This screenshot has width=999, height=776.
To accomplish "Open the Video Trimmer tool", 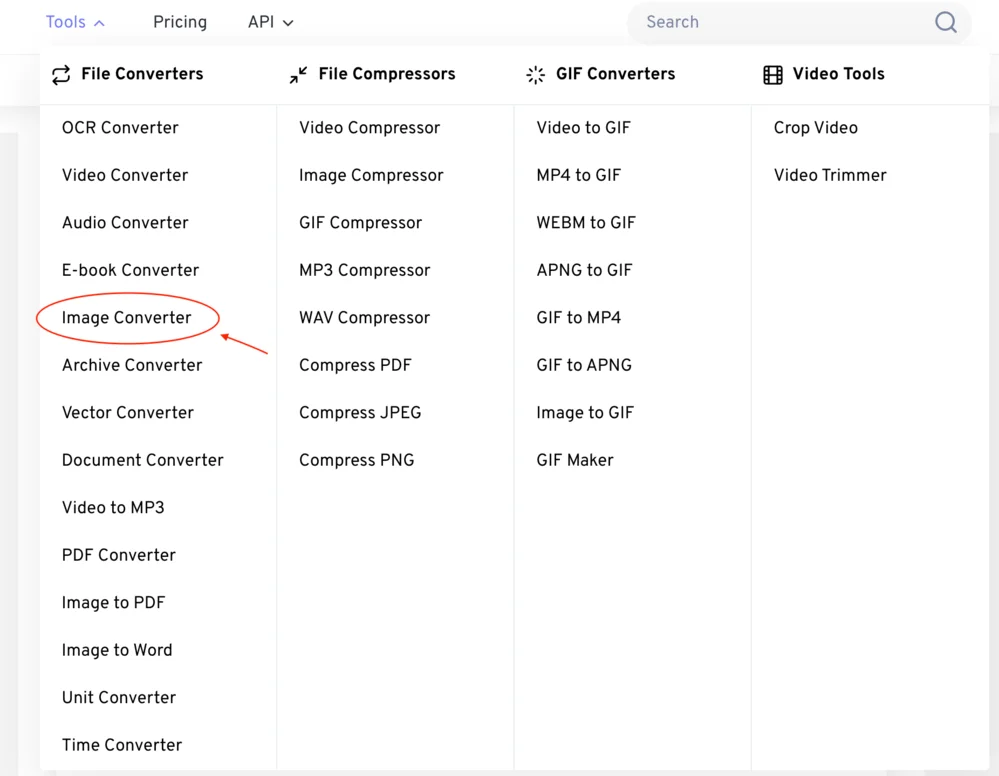I will 830,175.
